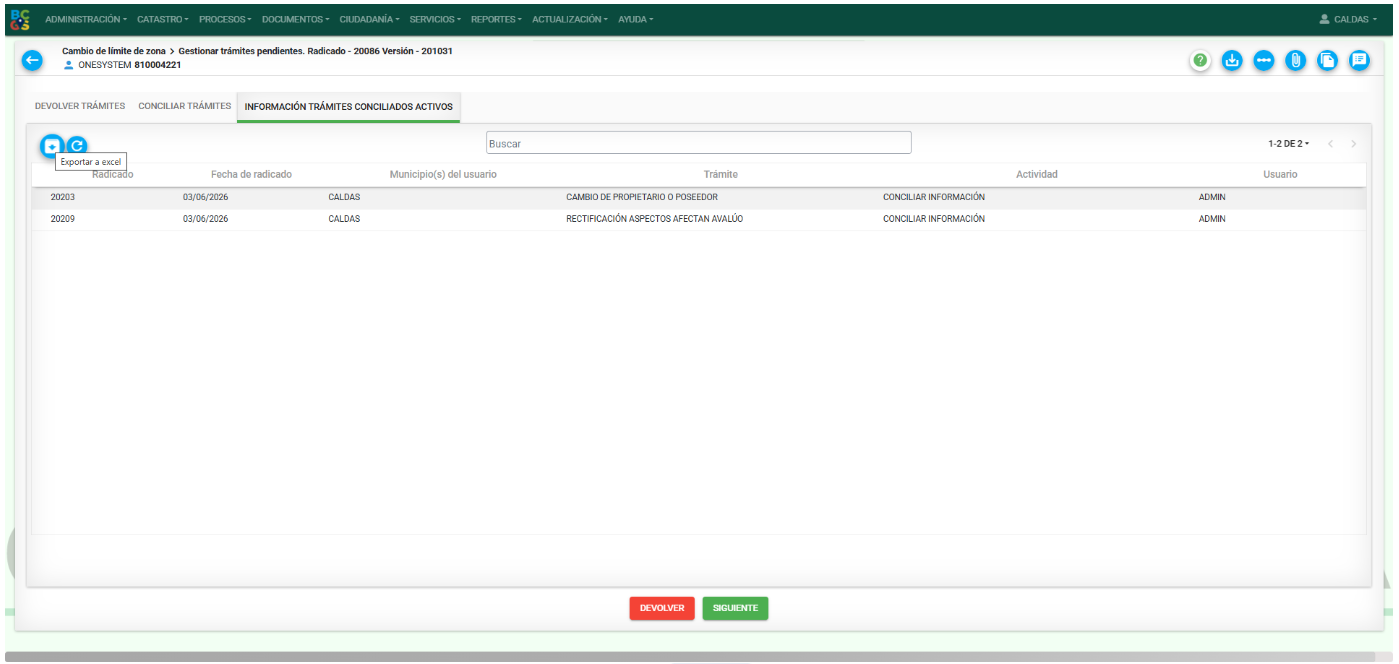The height and width of the screenshot is (664, 1399).
Task: Click ADMIN user in row 20209
Action: tap(1212, 219)
